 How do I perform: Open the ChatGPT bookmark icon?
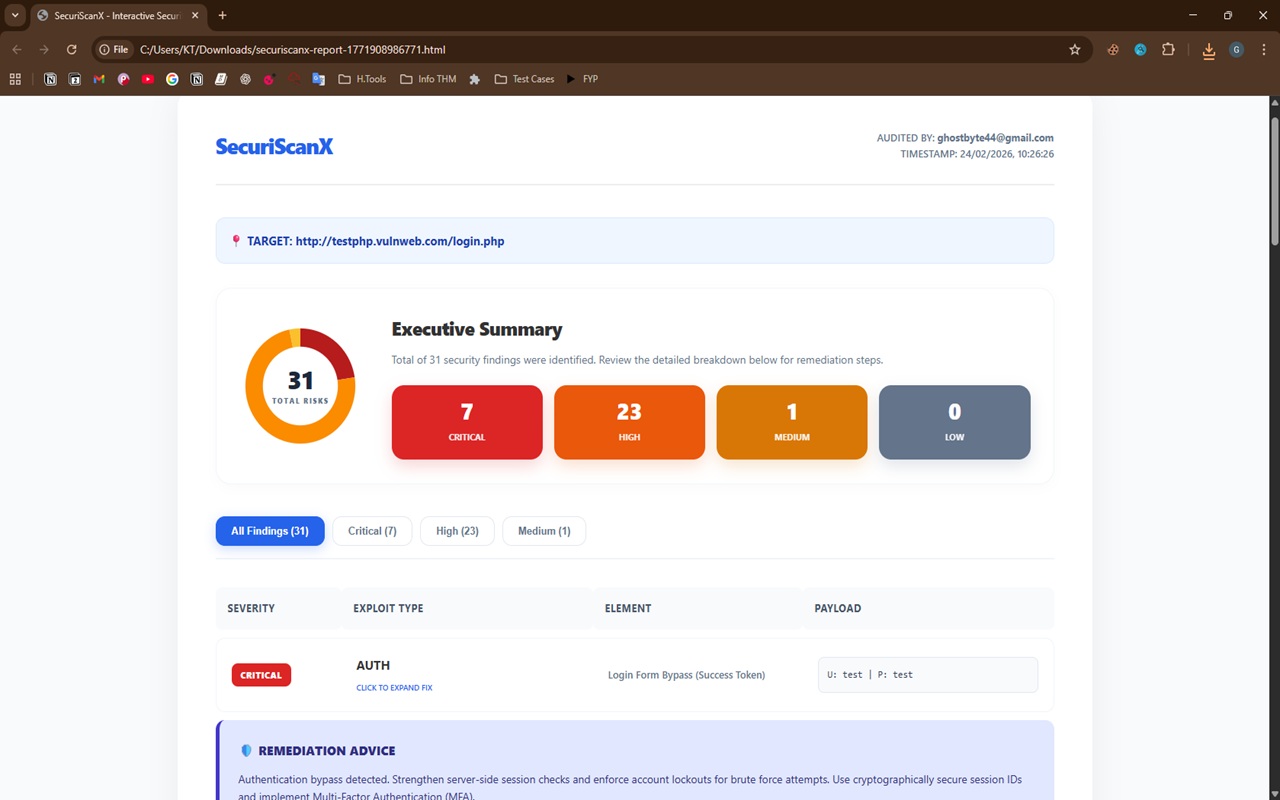(x=245, y=79)
